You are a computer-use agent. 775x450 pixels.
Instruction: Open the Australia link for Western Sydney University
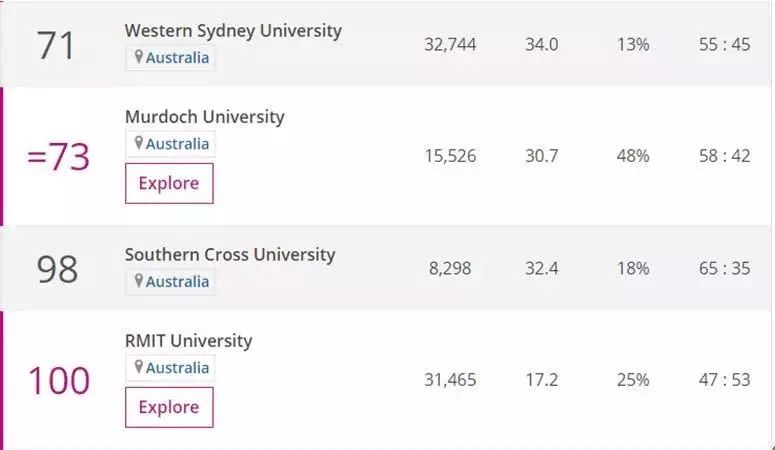pyautogui.click(x=177, y=57)
